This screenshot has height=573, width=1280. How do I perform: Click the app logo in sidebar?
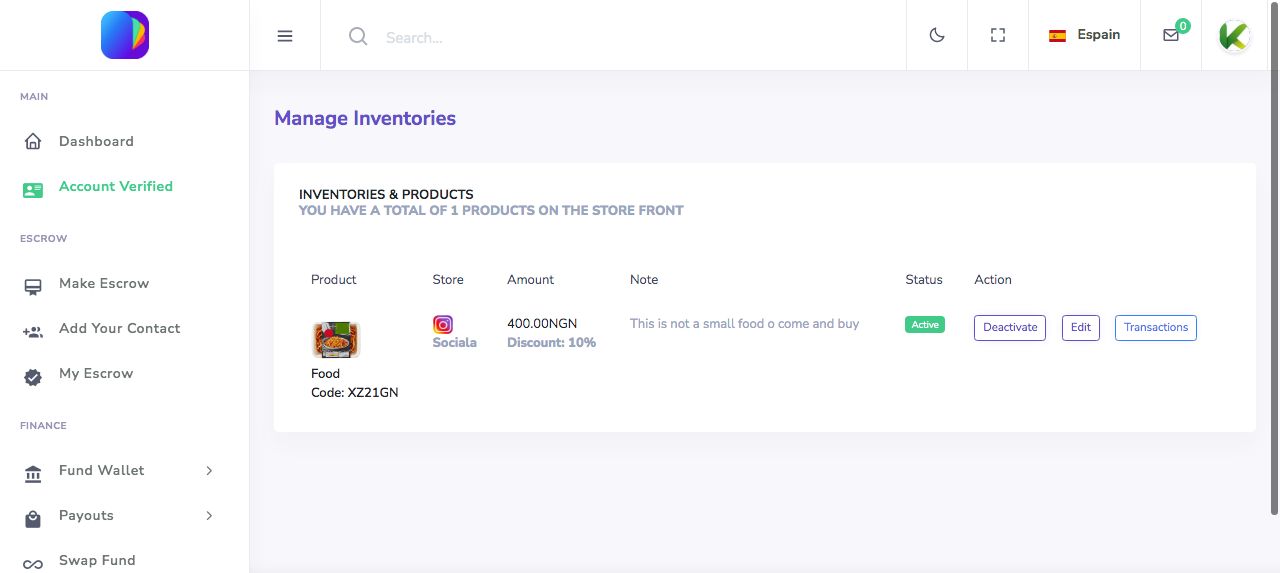click(x=125, y=35)
